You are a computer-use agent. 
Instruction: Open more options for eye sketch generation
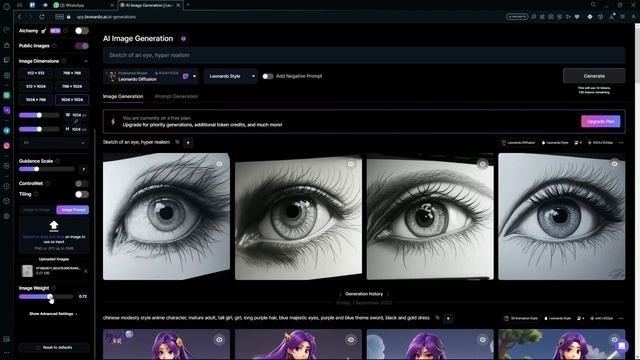tap(621, 143)
